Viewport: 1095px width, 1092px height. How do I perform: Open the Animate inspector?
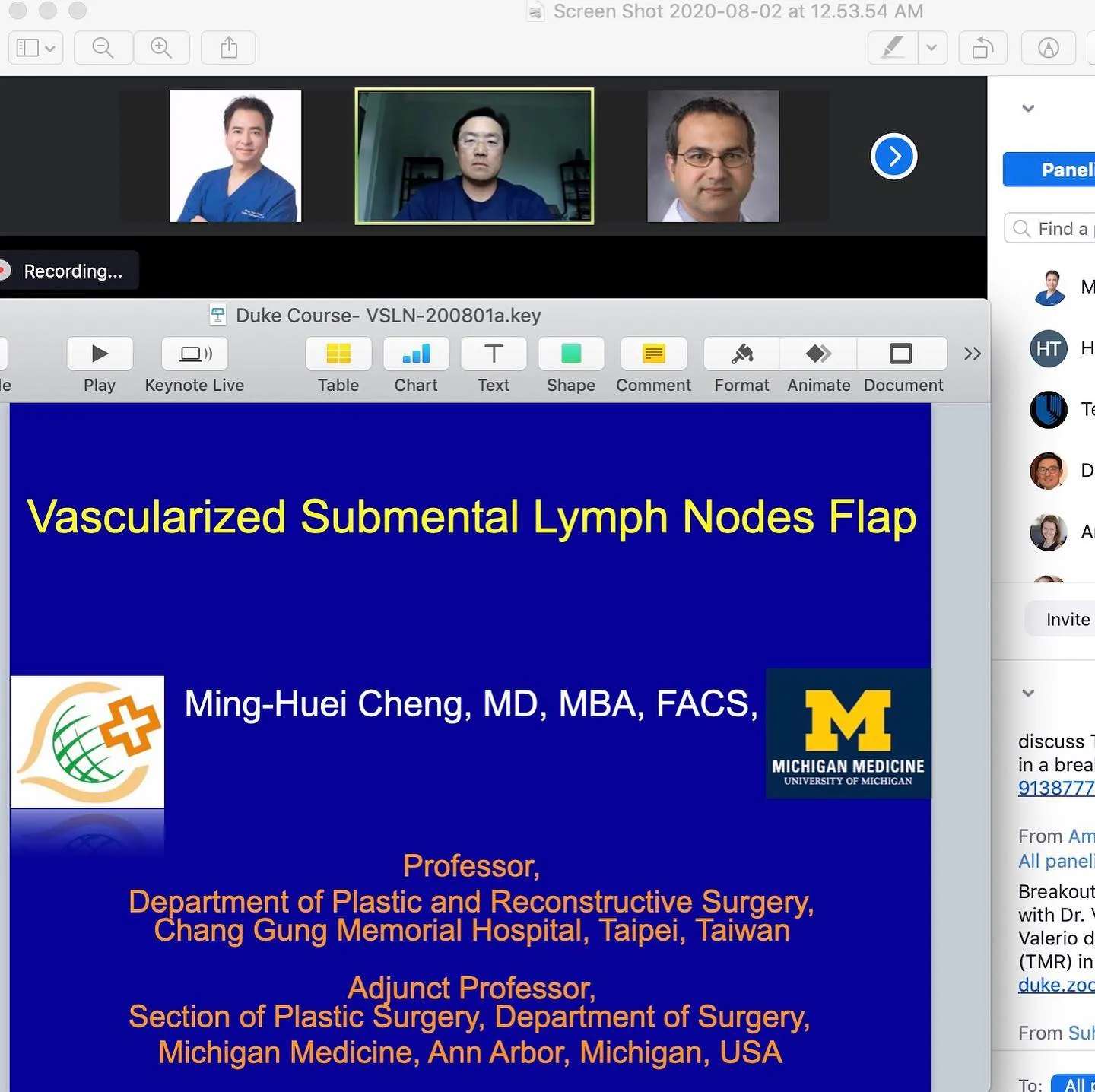(x=818, y=354)
